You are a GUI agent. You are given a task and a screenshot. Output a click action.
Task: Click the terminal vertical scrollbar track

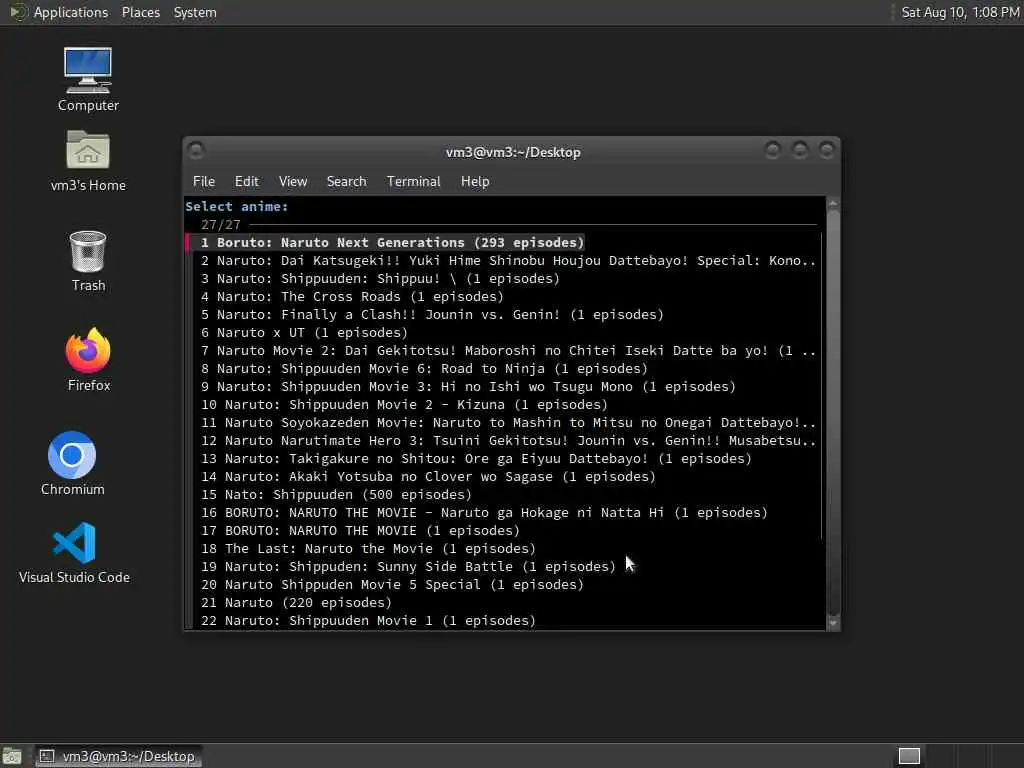tap(833, 413)
